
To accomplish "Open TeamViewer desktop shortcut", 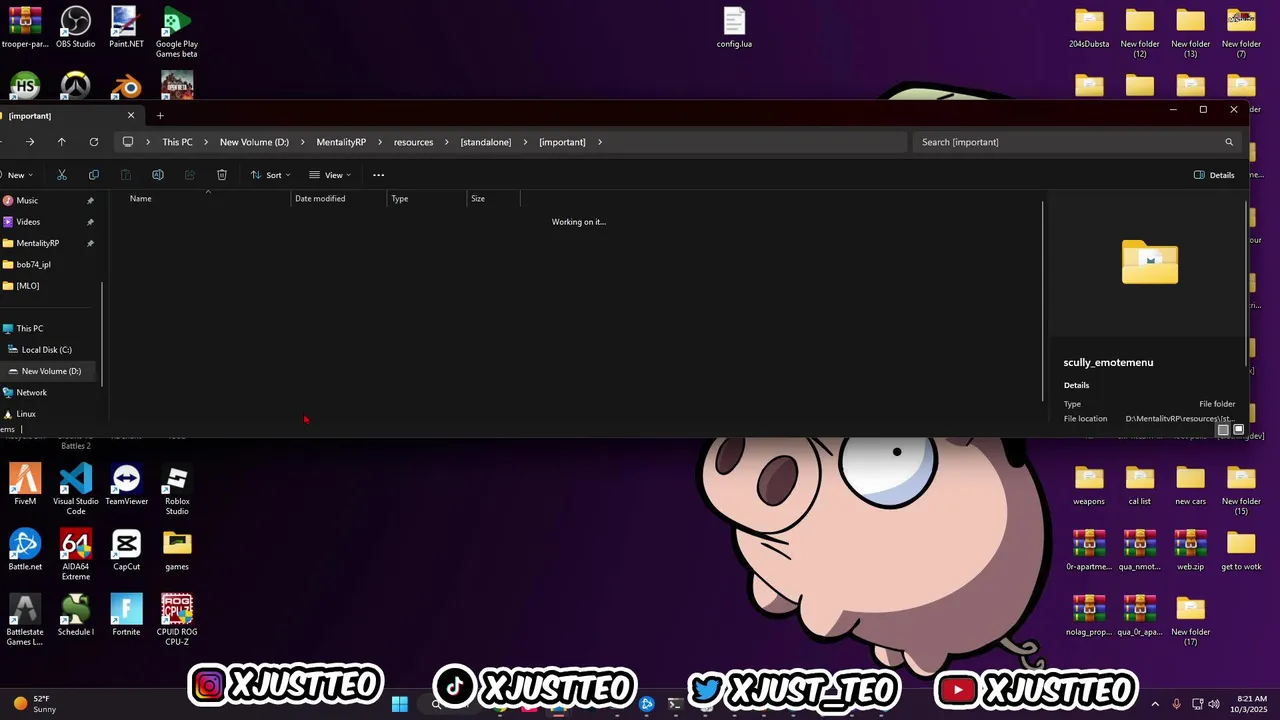I will coord(126,485).
